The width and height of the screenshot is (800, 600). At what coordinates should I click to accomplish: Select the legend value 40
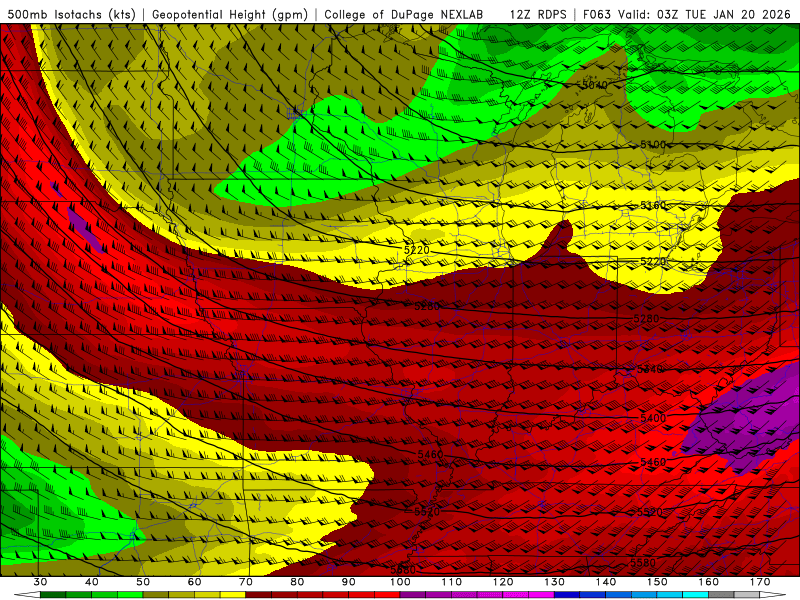click(92, 582)
